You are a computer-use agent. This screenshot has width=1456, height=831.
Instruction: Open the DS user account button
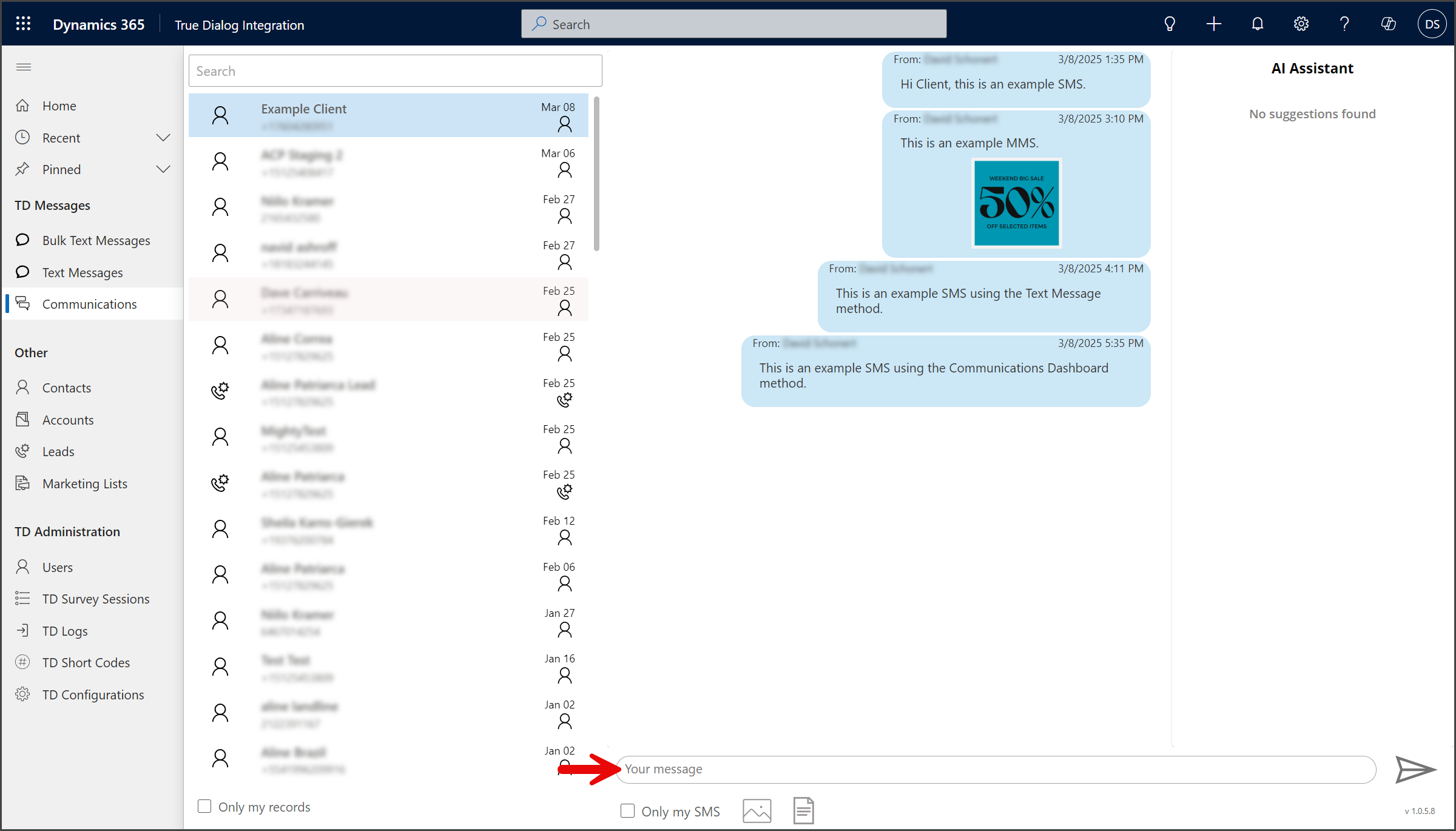[x=1432, y=24]
